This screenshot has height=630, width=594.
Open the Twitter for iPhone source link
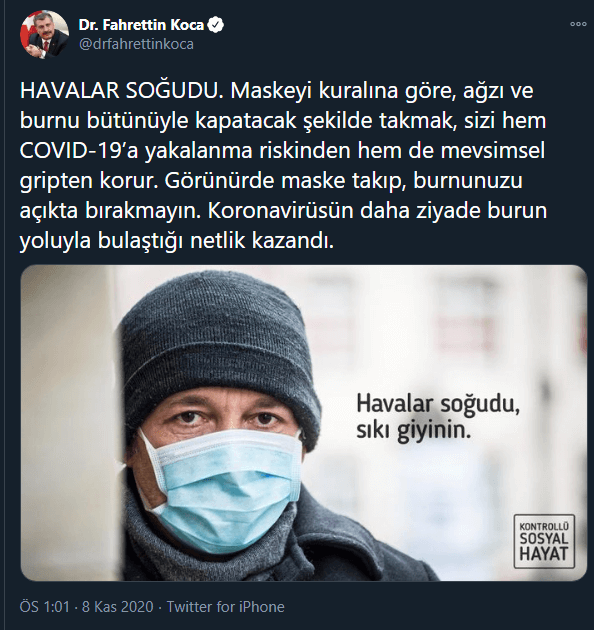coord(225,607)
